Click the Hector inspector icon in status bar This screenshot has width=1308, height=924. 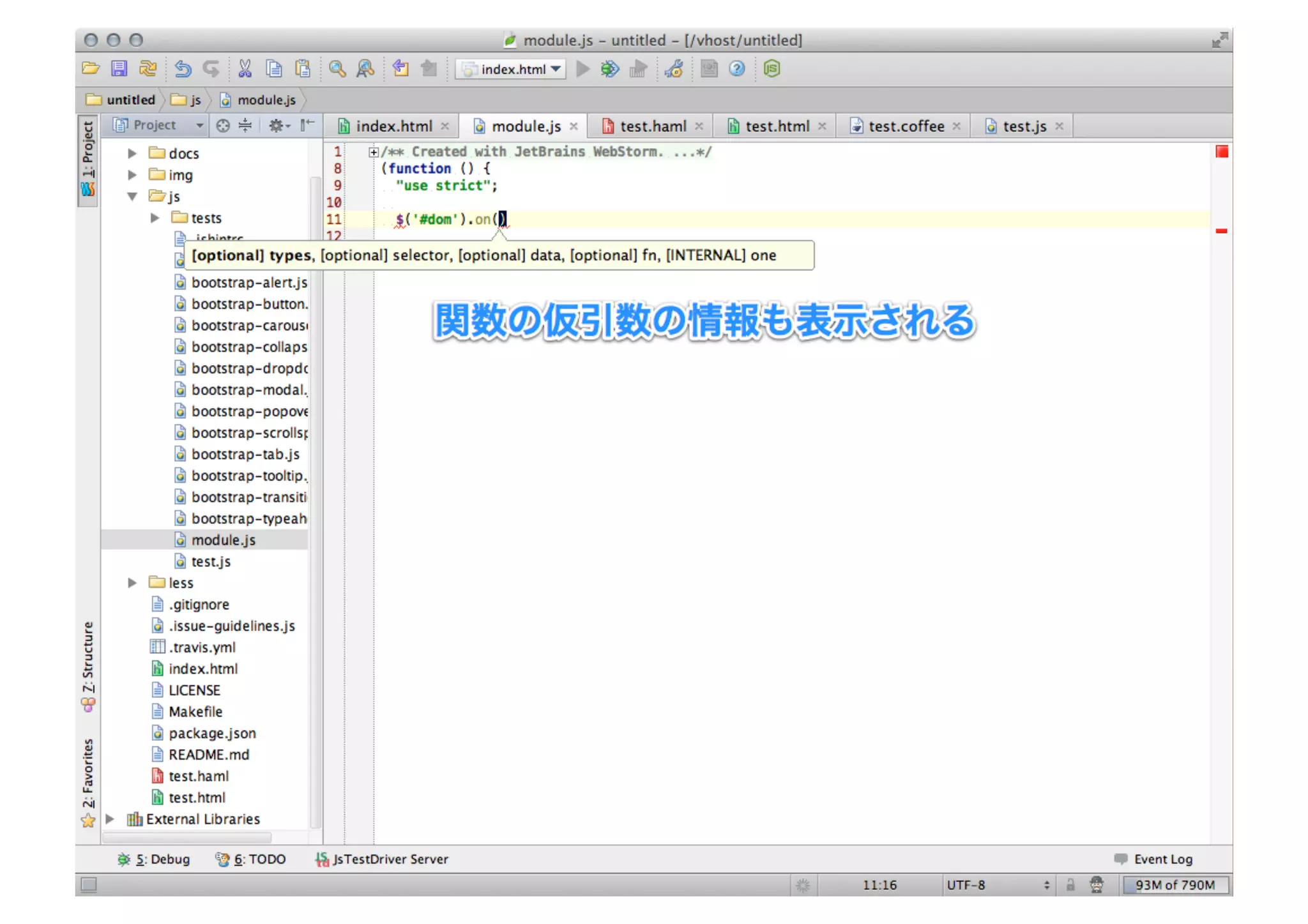click(x=1097, y=884)
